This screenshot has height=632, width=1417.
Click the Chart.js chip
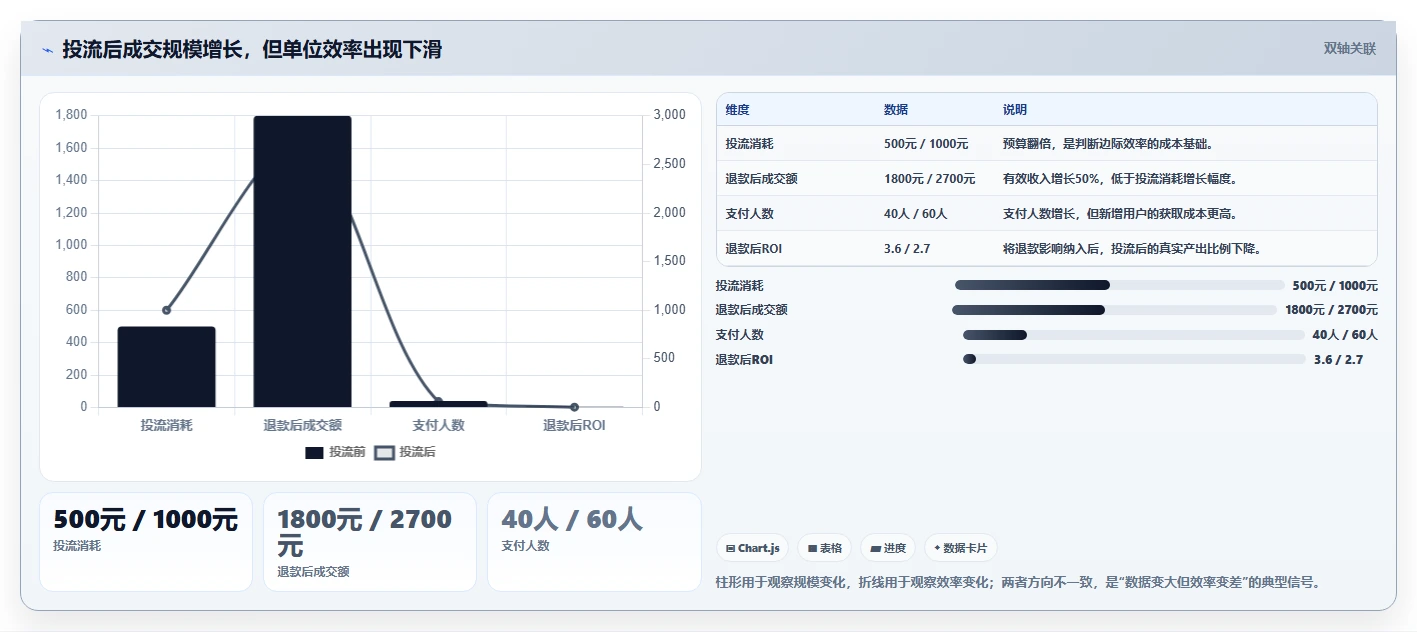(752, 548)
